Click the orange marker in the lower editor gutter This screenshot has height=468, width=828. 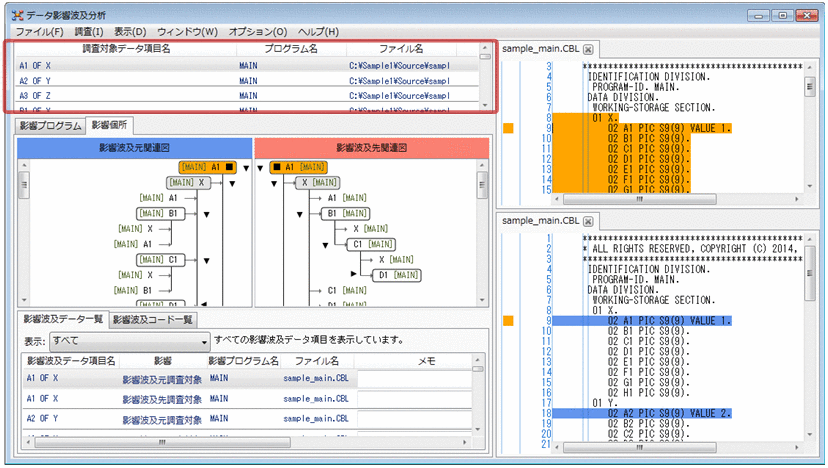click(x=508, y=321)
